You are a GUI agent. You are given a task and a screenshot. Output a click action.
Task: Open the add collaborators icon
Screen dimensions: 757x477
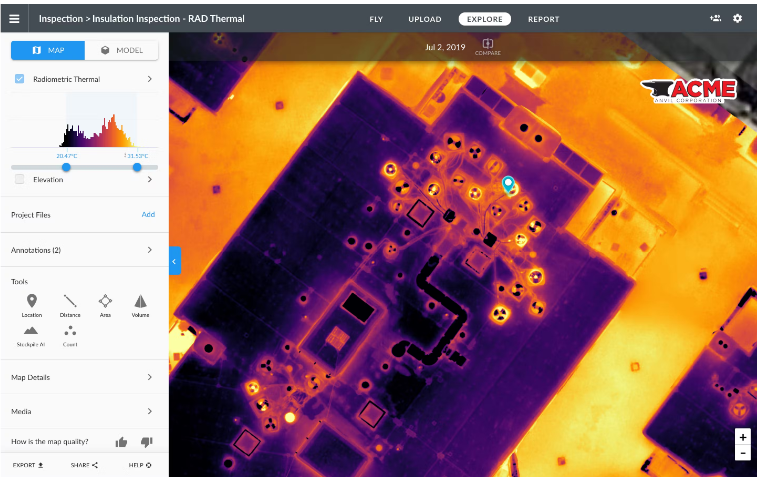pos(715,18)
